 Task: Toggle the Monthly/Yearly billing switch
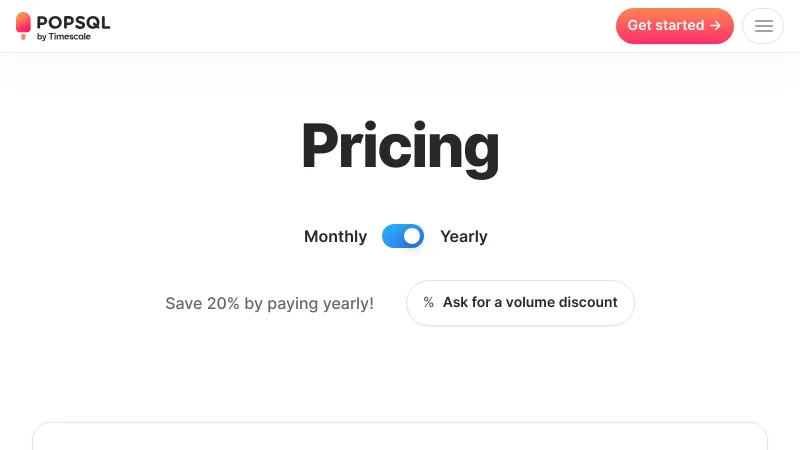point(403,236)
